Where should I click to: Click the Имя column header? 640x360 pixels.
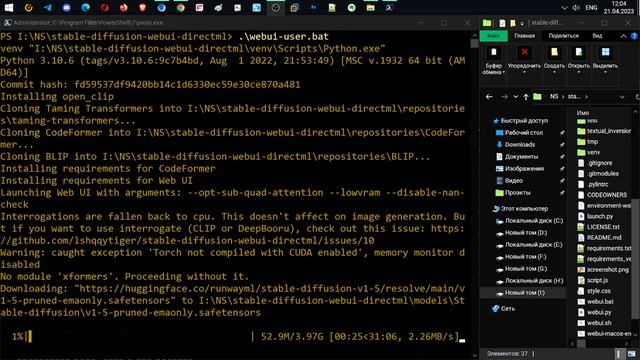pyautogui.click(x=582, y=113)
